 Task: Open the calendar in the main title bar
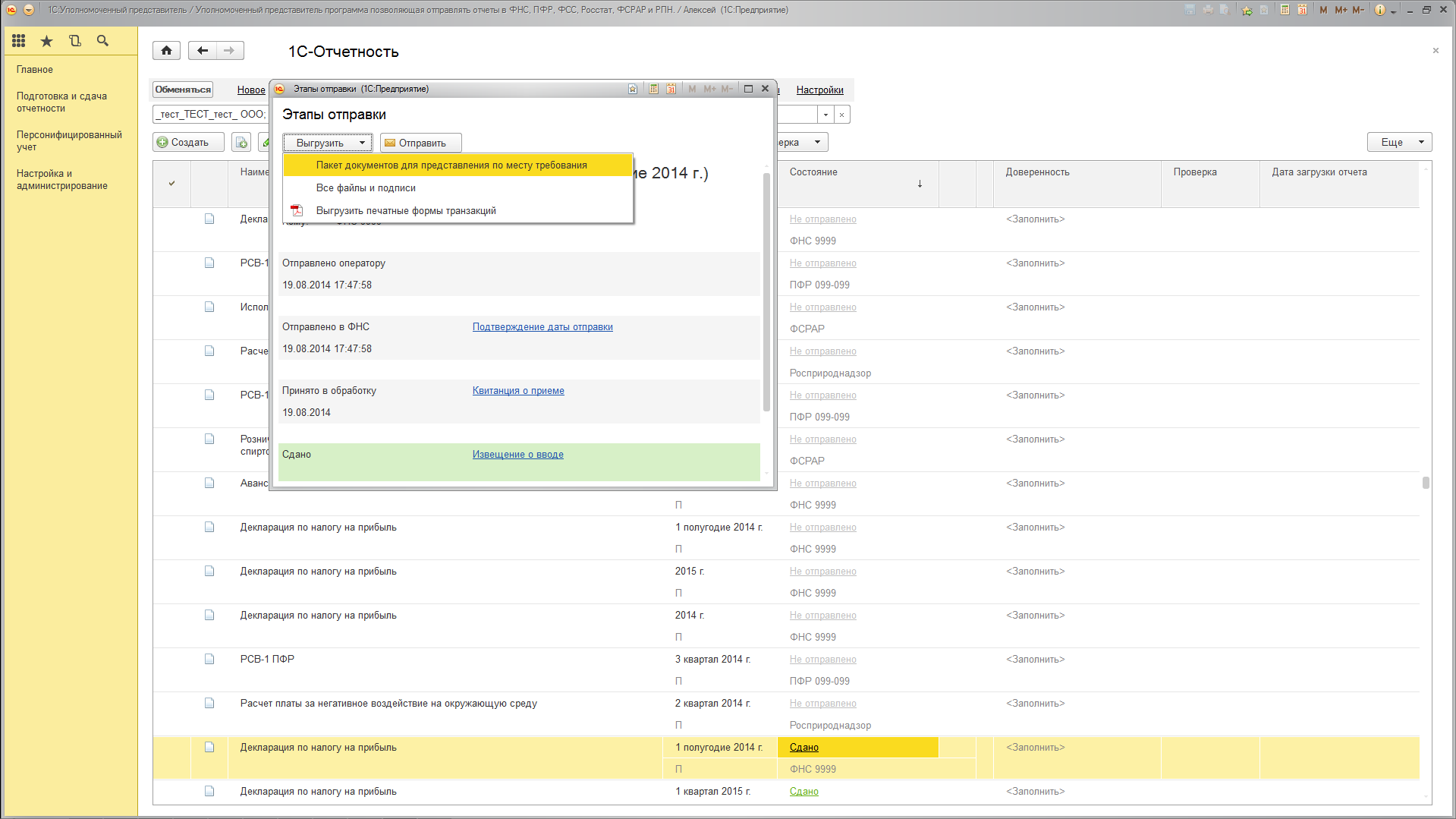point(1302,10)
